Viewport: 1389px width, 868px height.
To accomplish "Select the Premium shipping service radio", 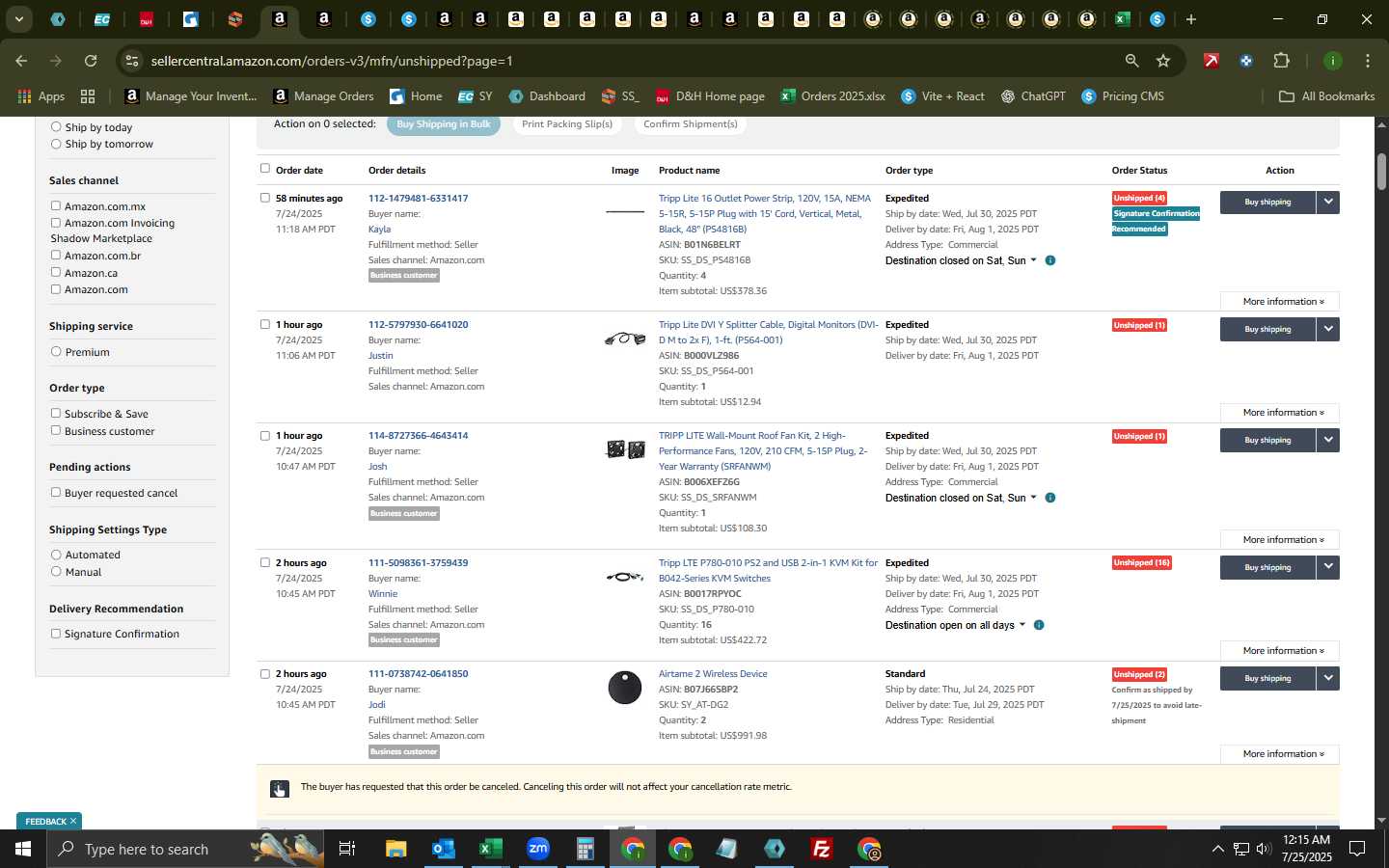I will click(x=56, y=352).
